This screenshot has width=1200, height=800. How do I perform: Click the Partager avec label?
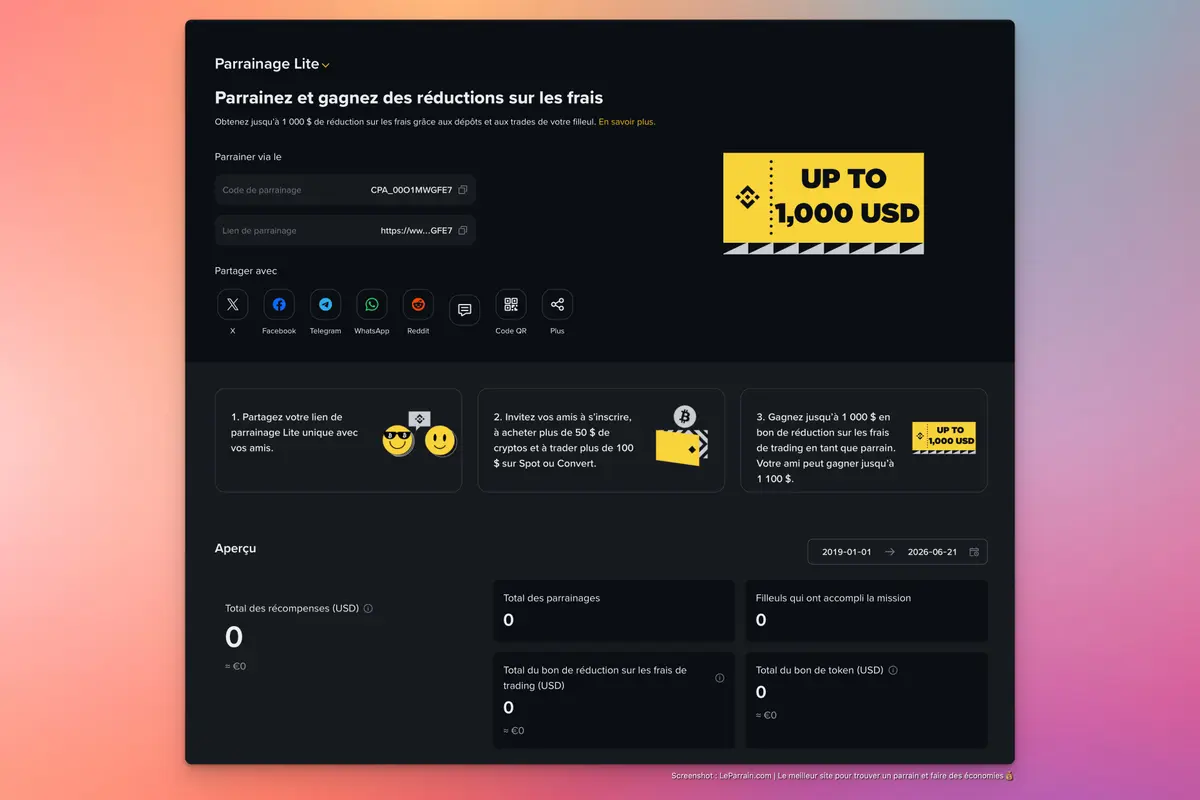tap(246, 271)
